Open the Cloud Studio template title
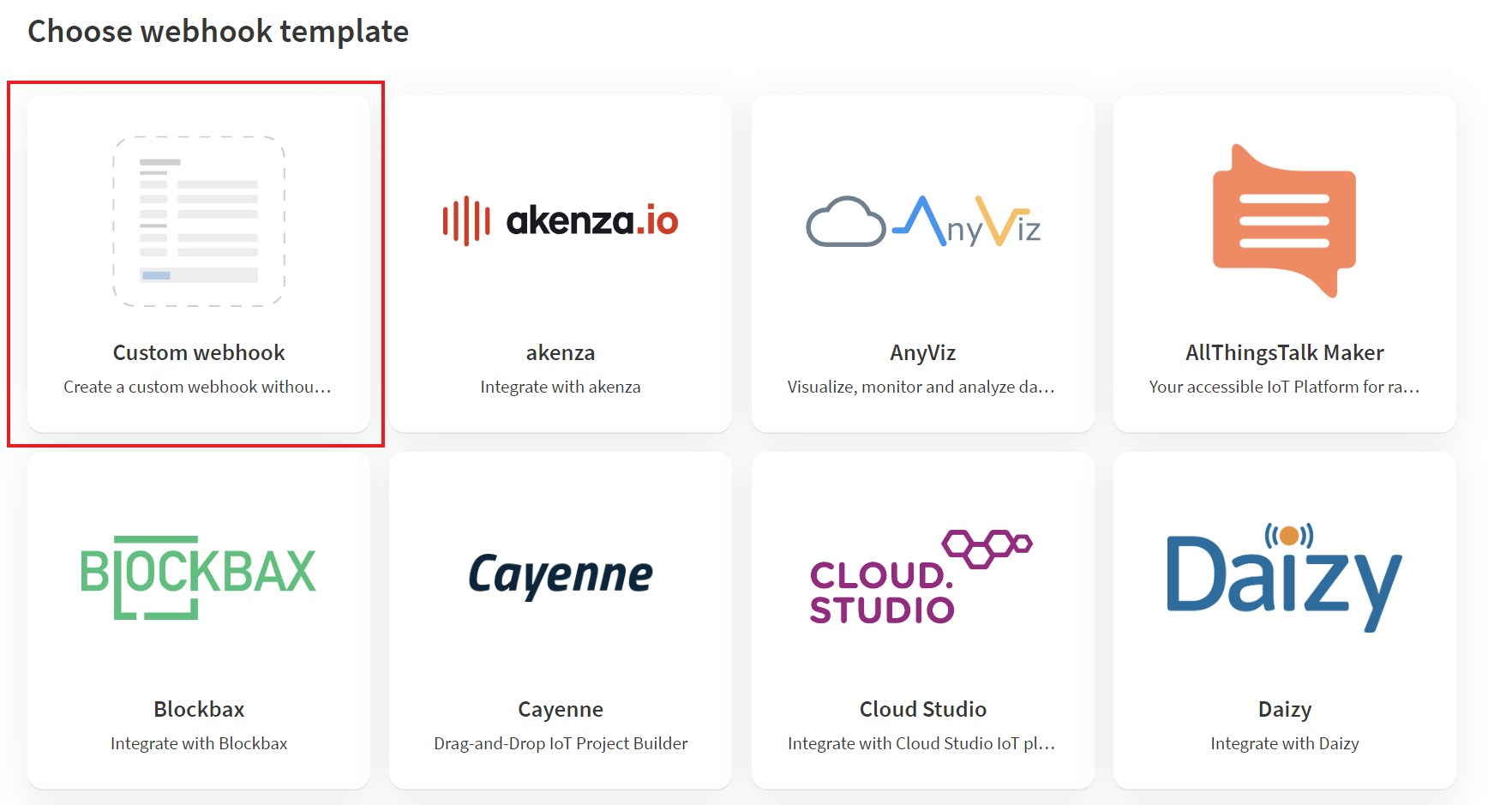This screenshot has height=805, width=1512. (x=923, y=709)
